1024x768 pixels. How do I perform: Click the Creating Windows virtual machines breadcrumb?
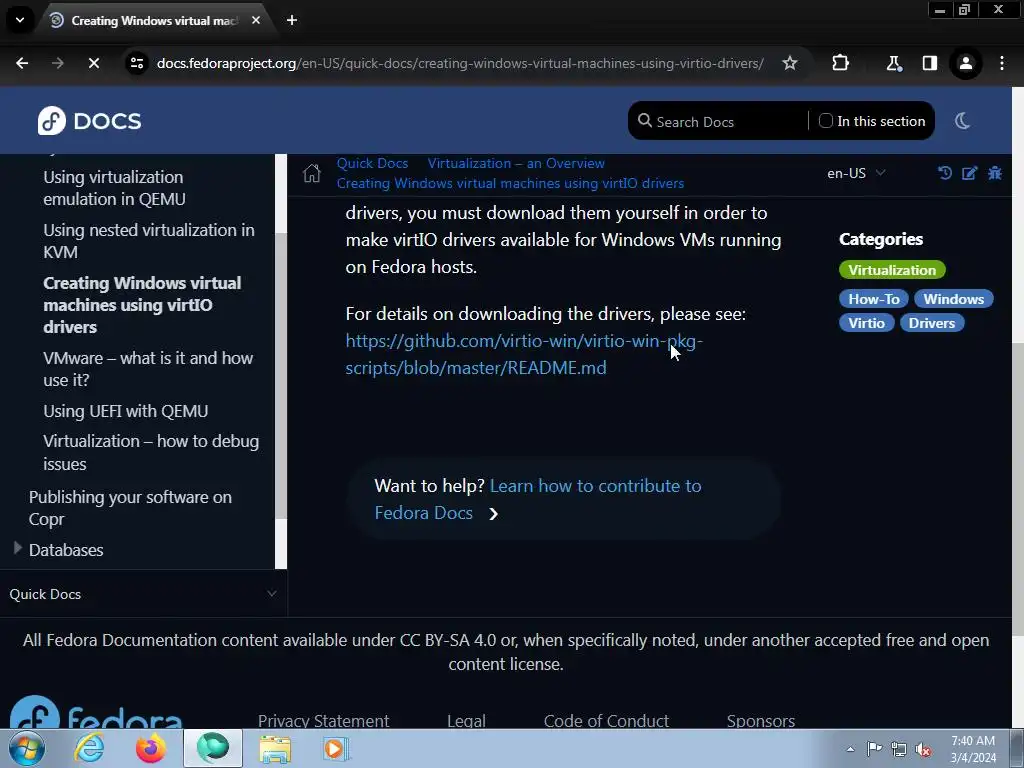point(510,184)
